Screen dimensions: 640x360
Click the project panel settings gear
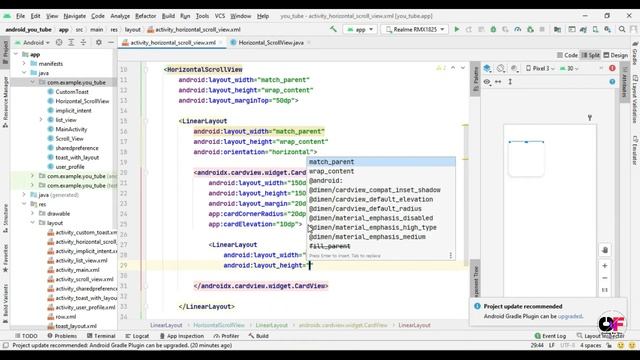99,42
